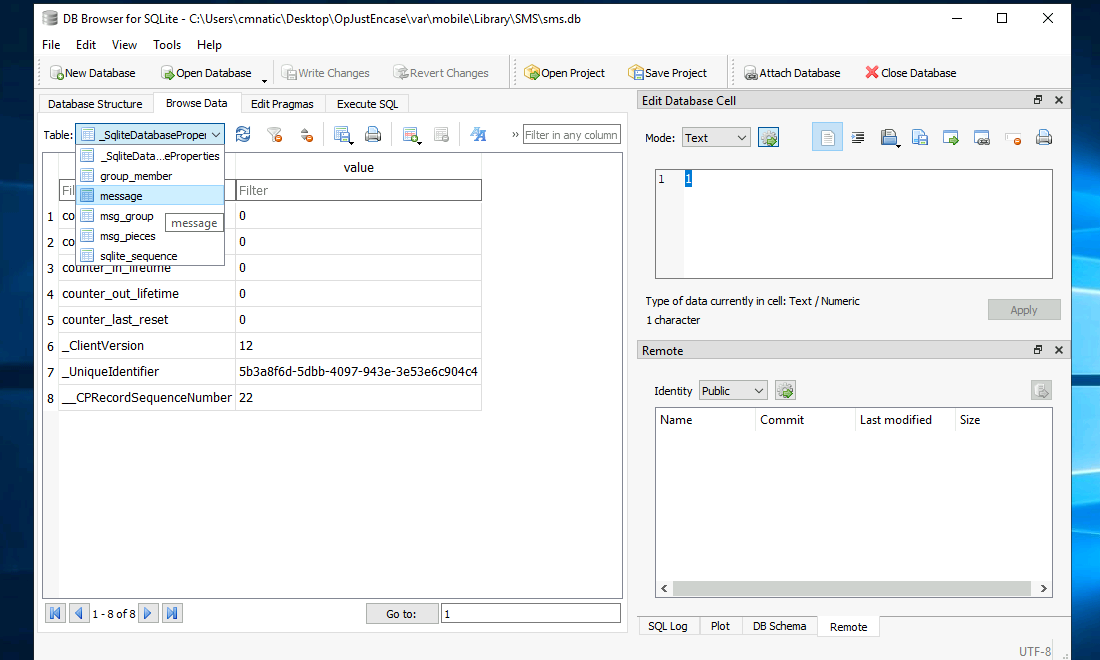Select sqlite_sequence in the table list

(x=151, y=256)
